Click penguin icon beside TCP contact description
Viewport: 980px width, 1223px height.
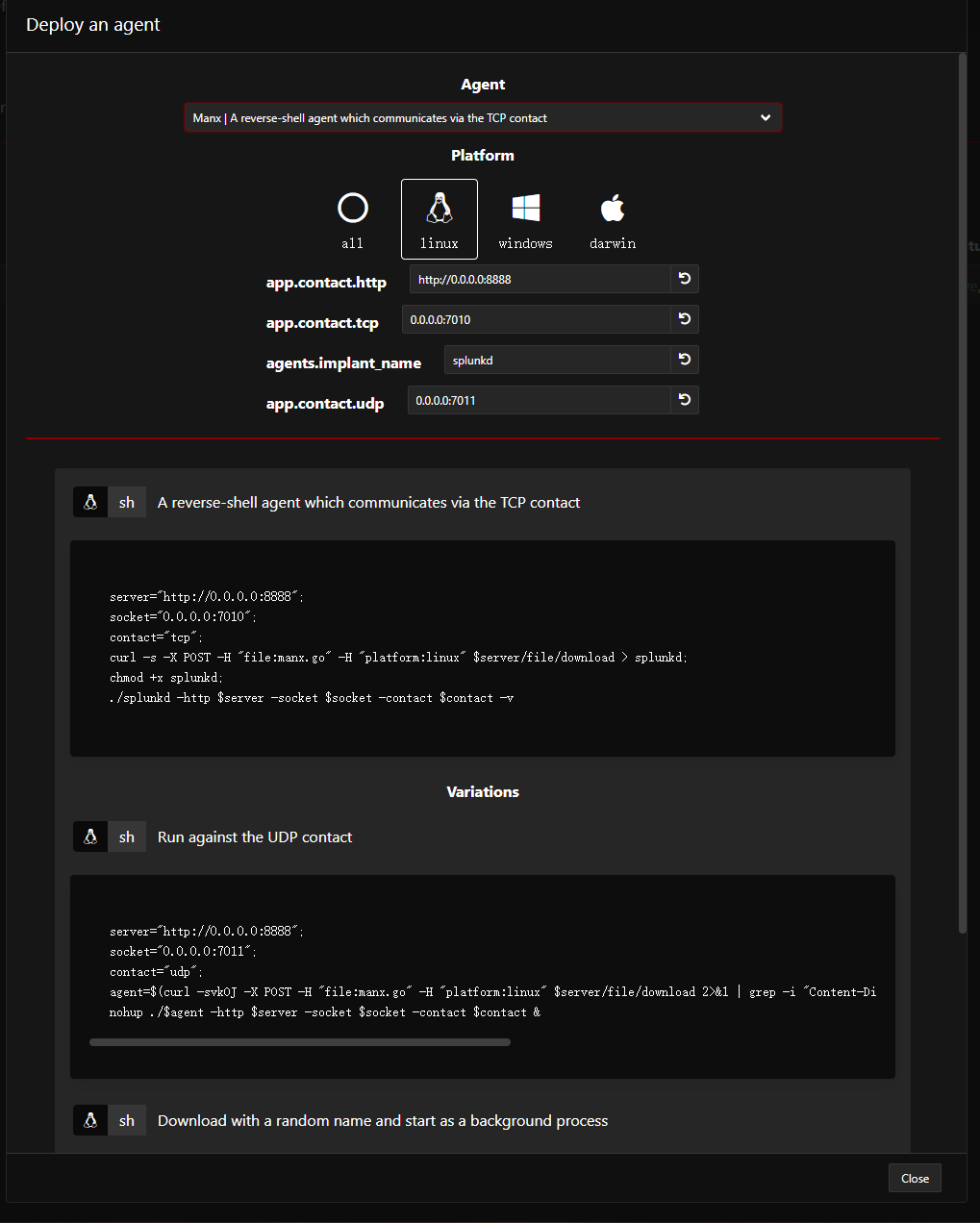[90, 502]
